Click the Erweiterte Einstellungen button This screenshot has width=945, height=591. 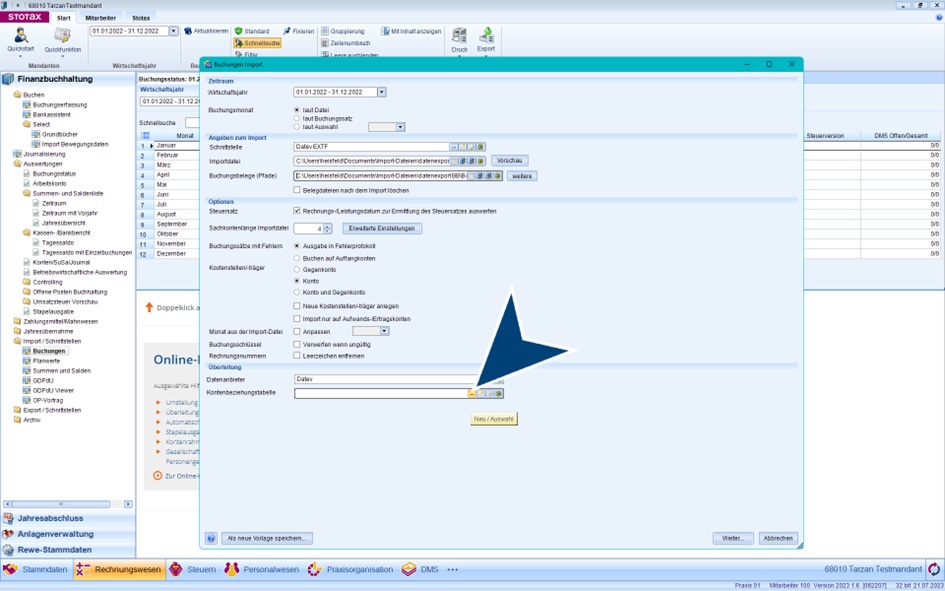383,228
